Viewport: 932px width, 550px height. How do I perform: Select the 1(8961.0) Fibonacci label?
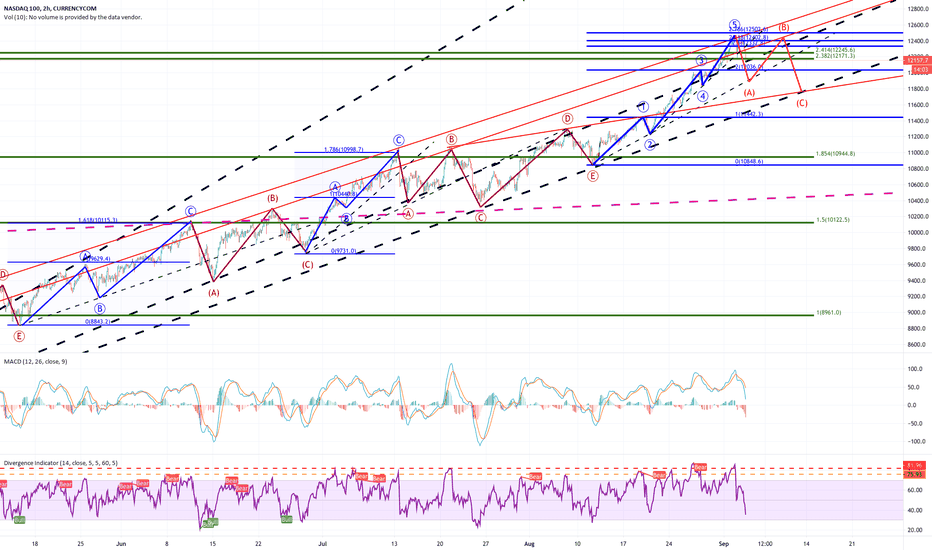click(x=829, y=312)
